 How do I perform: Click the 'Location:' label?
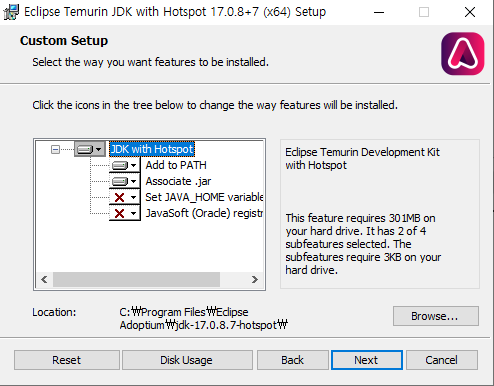click(x=54, y=312)
